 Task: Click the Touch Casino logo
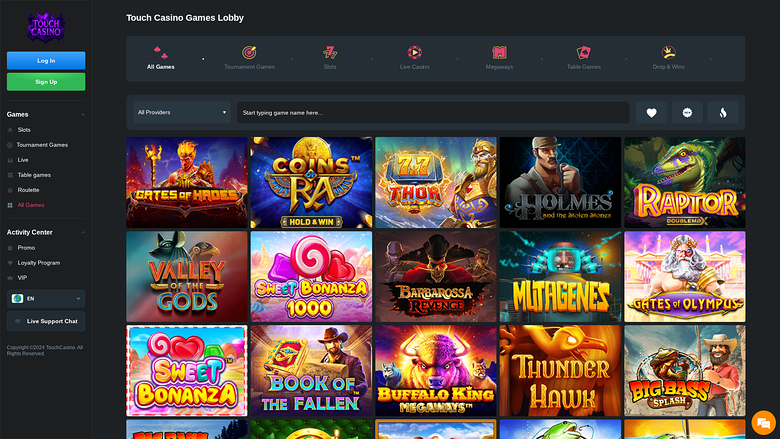coord(46,27)
